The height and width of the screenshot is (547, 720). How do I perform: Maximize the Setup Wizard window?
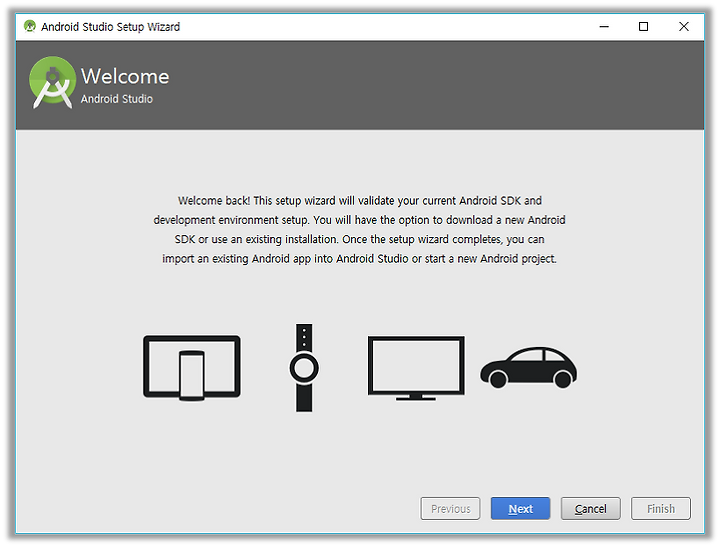click(643, 27)
